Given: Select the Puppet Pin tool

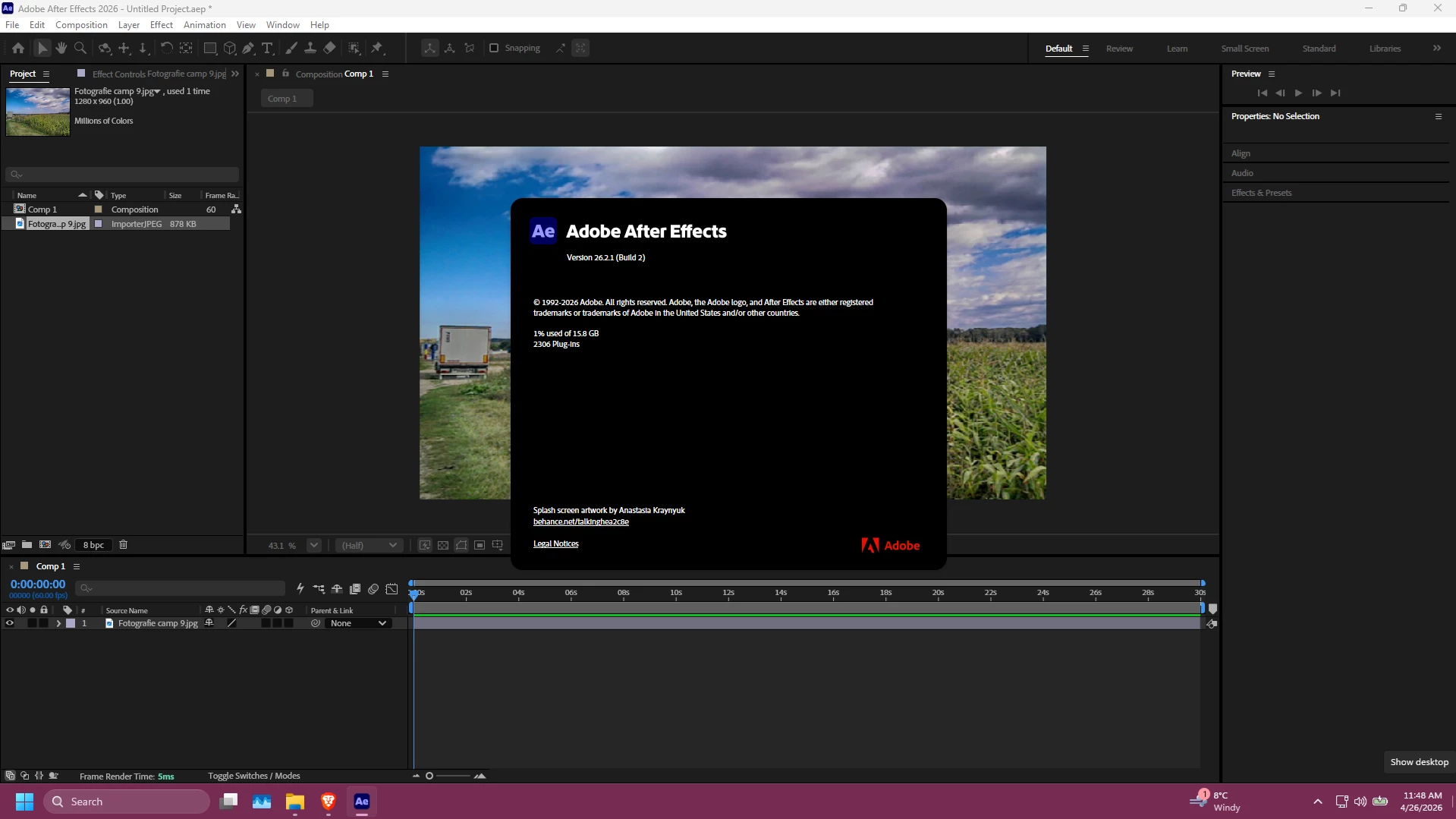Looking at the screenshot, I should (377, 48).
